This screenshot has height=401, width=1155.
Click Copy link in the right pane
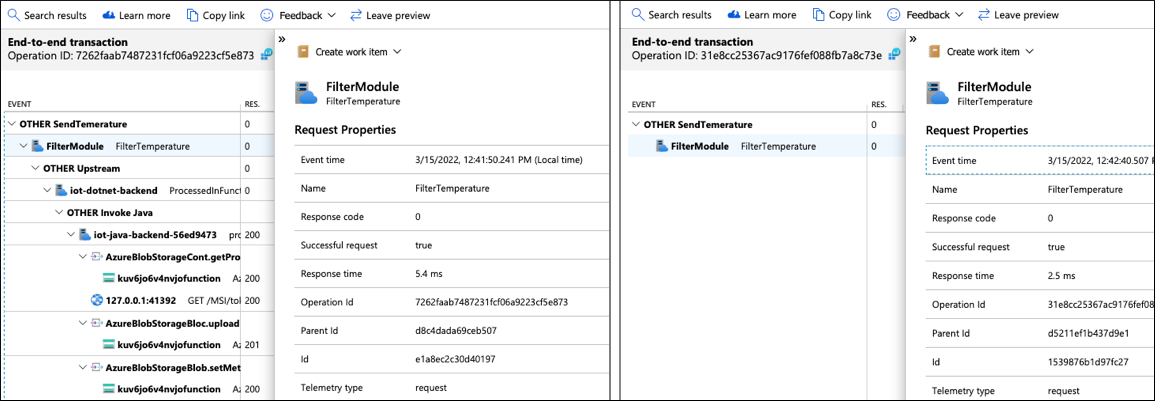pyautogui.click(x=841, y=15)
